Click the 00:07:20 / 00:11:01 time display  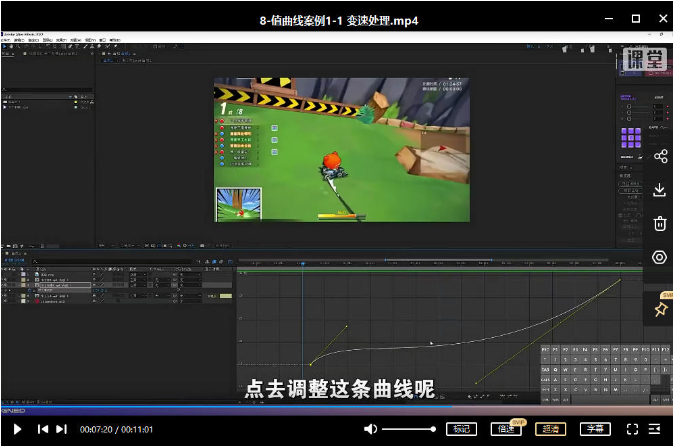(116, 429)
